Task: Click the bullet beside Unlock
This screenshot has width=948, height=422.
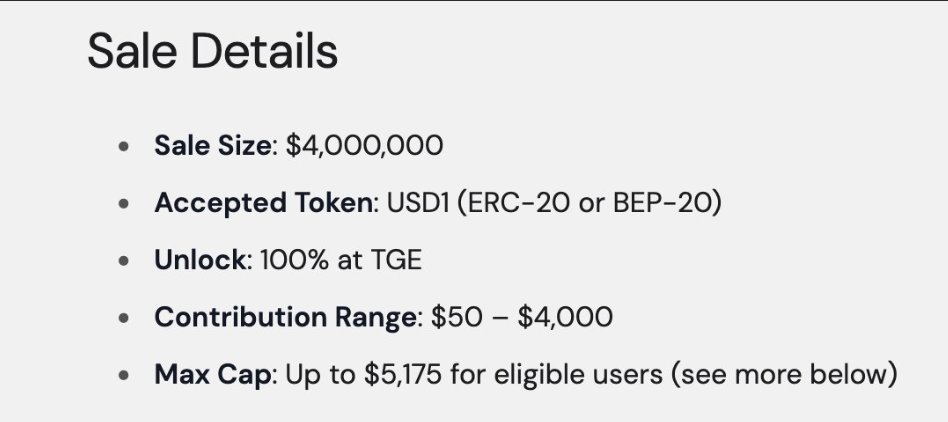Action: (x=124, y=261)
